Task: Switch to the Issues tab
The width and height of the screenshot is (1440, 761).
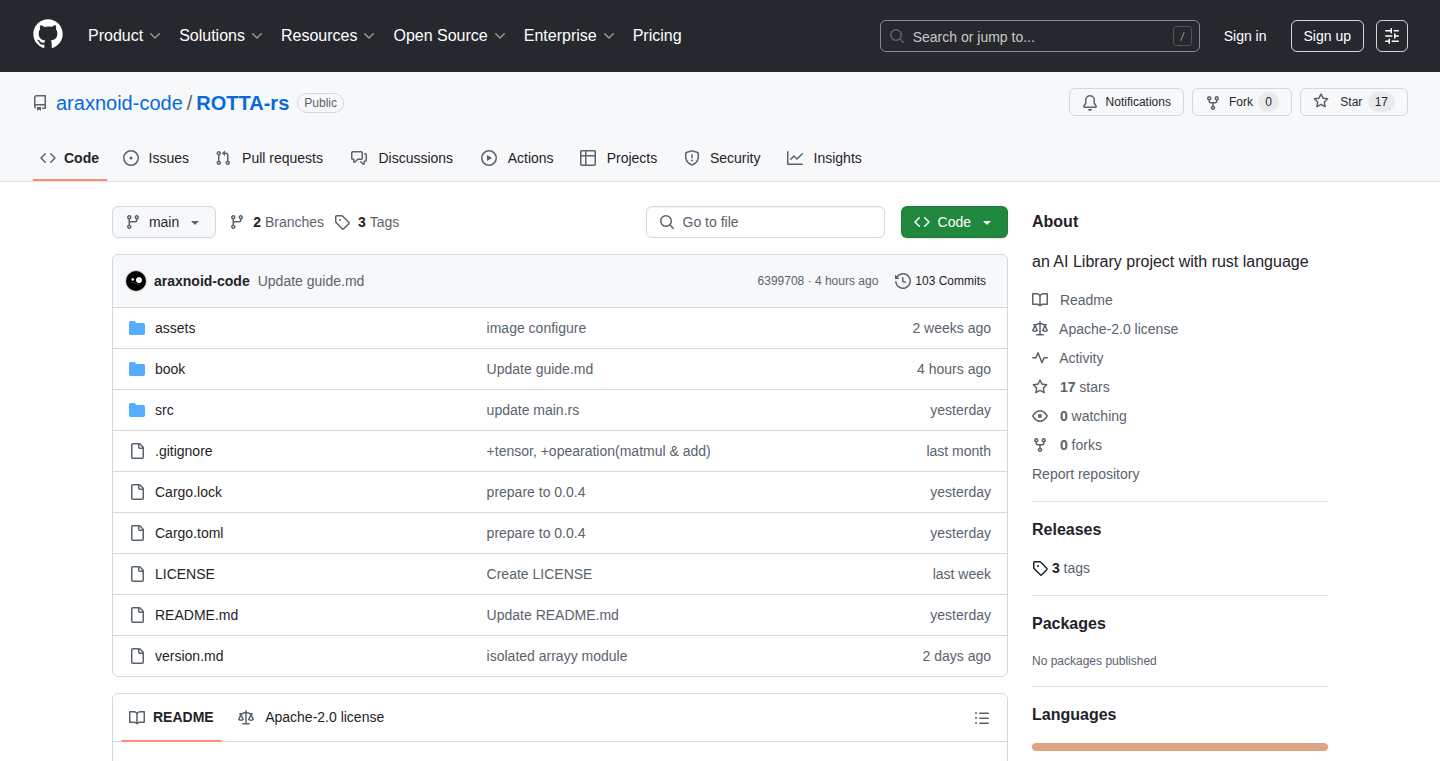Action: pos(156,158)
